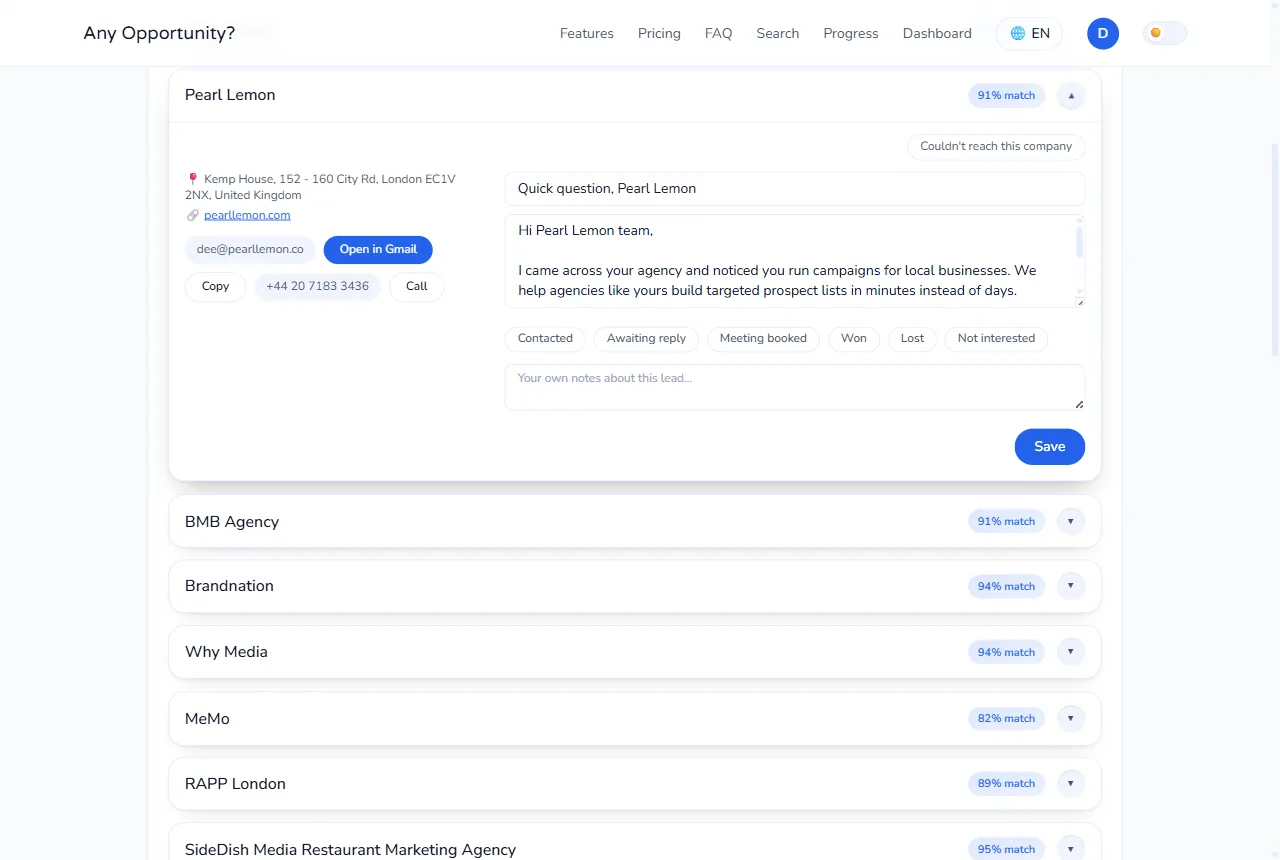Open the D user avatar

tap(1103, 33)
